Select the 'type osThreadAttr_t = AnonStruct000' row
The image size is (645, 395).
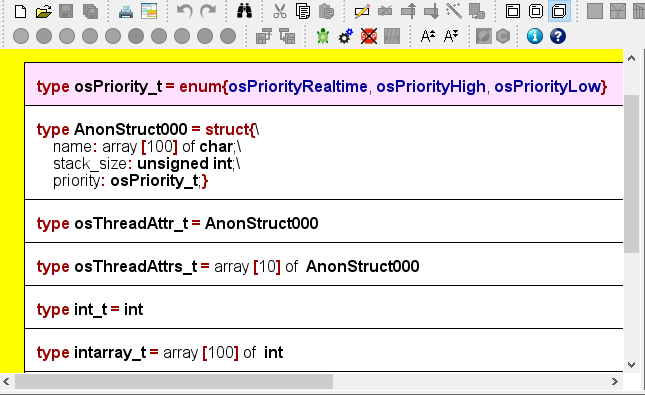tap(324, 221)
